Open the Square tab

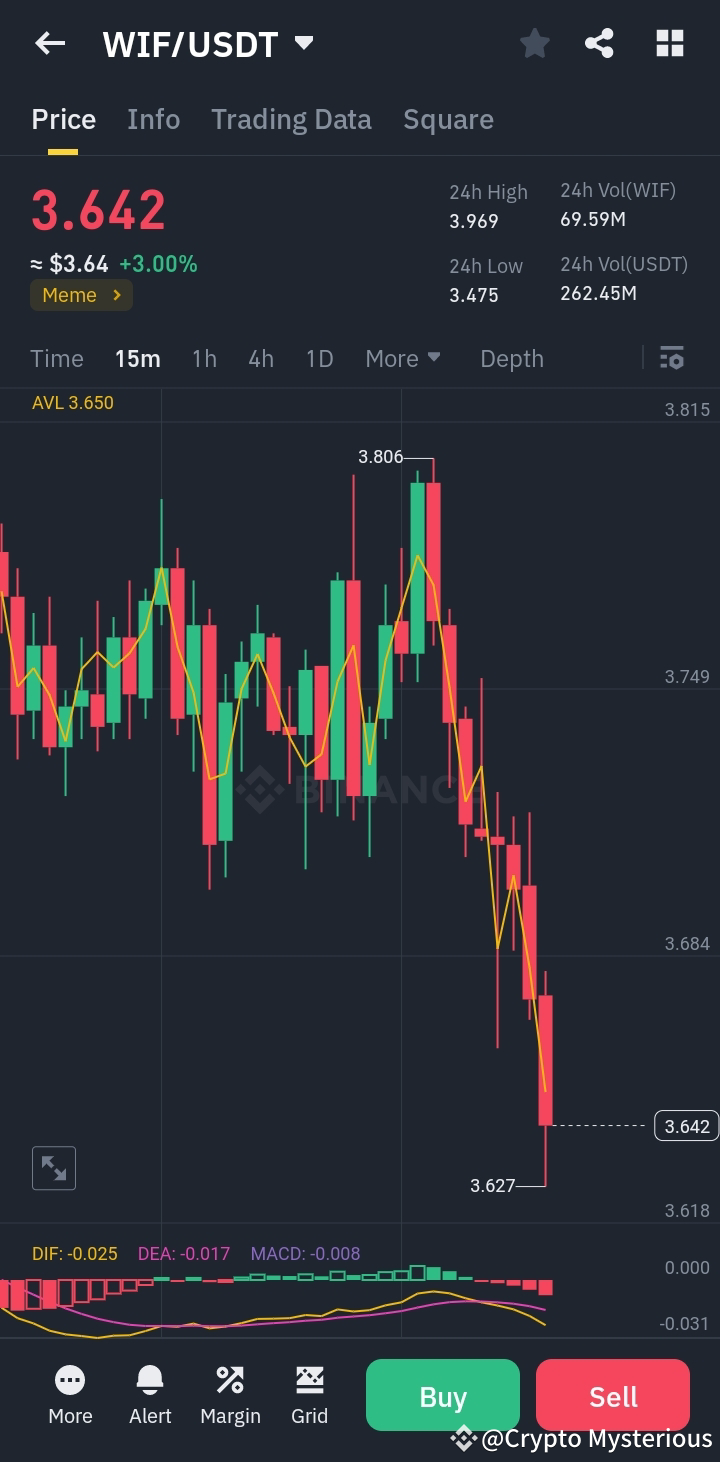point(448,119)
